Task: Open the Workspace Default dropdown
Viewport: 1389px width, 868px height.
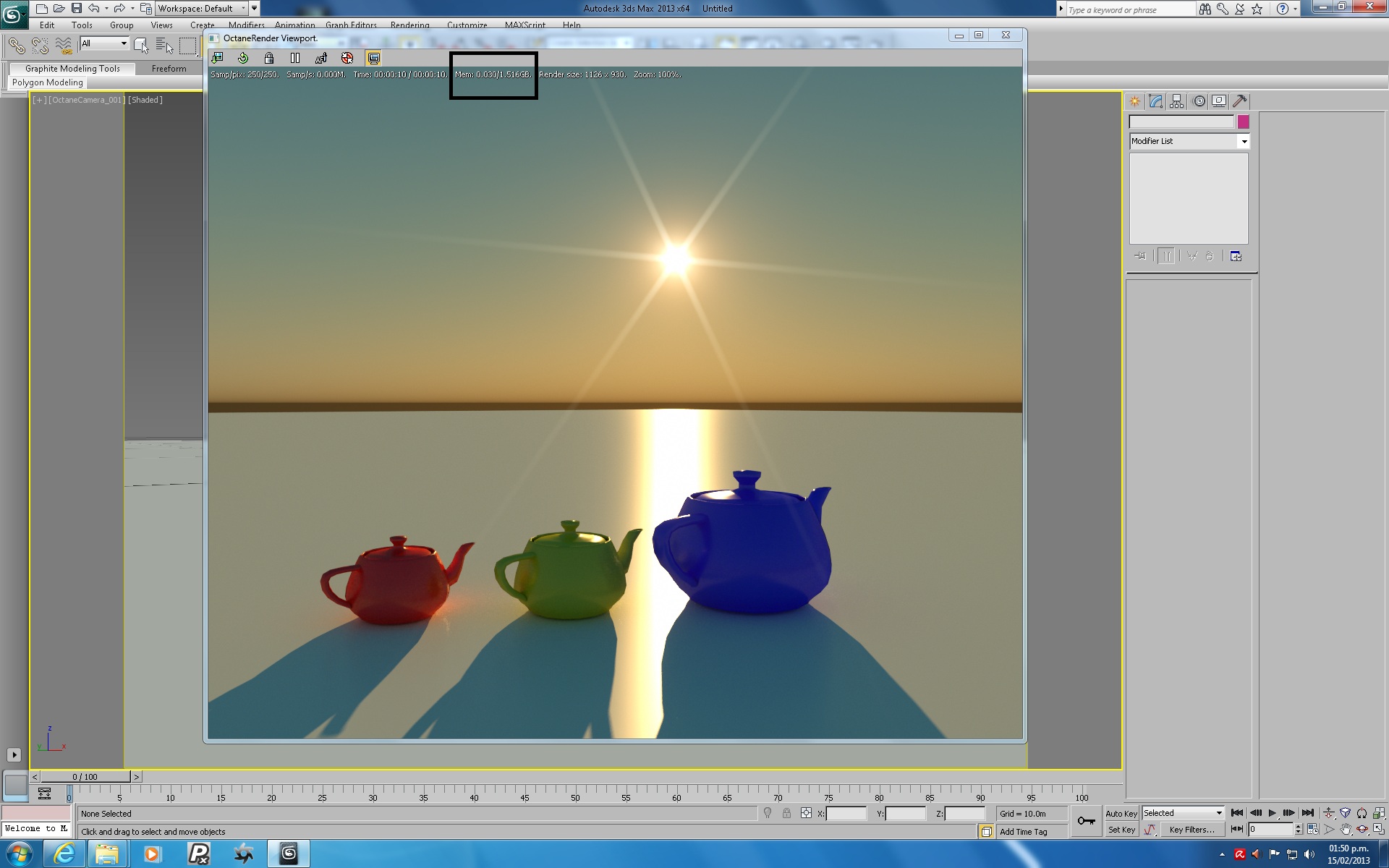Action: pos(244,9)
